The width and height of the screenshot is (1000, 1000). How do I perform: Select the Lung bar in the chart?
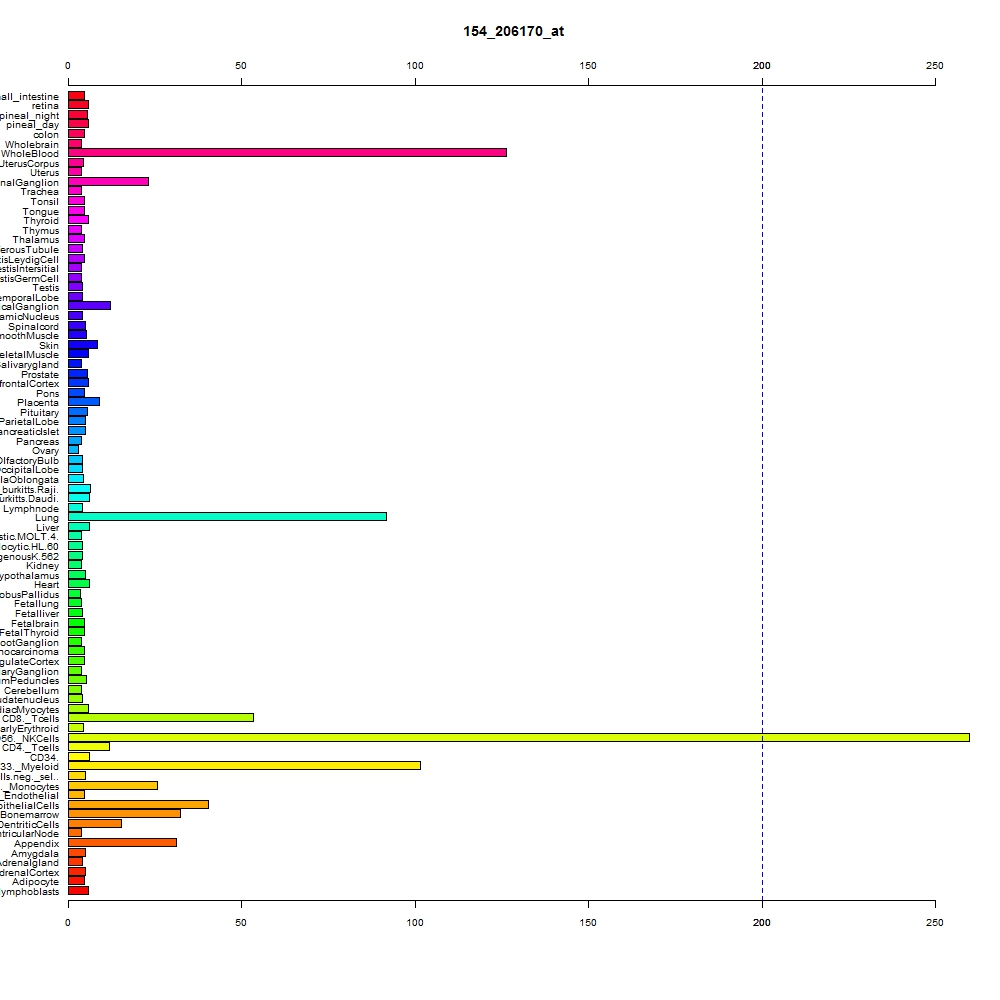tap(228, 517)
